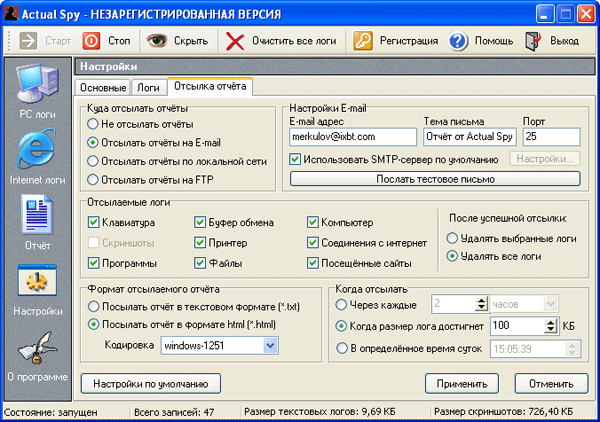Open the Отчёт document icon in sidebar
600x422 pixels.
click(x=37, y=214)
